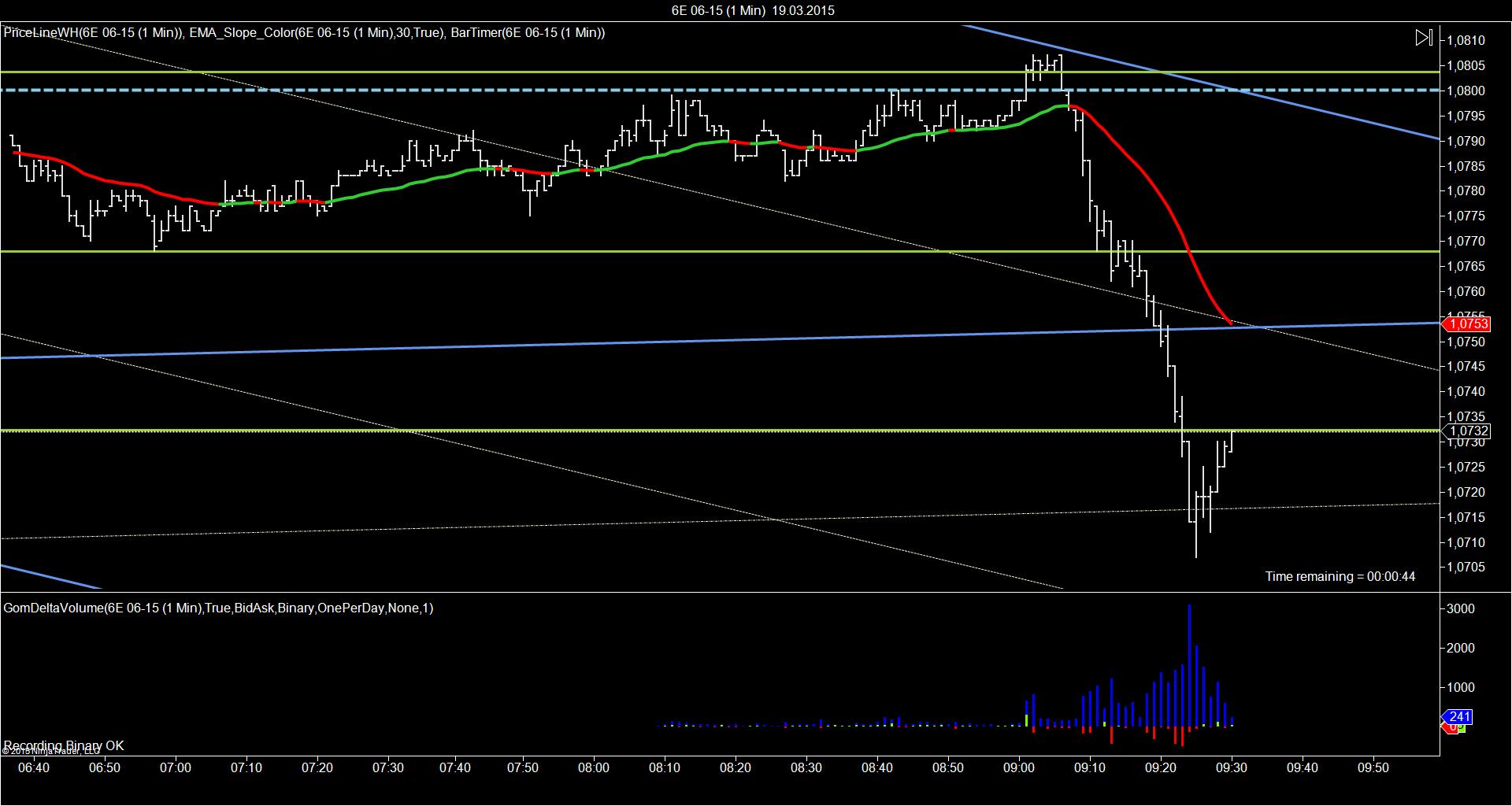Image resolution: width=1512 pixels, height=806 pixels.
Task: Click the 1,0725 price axis label
Action: pos(1466,468)
